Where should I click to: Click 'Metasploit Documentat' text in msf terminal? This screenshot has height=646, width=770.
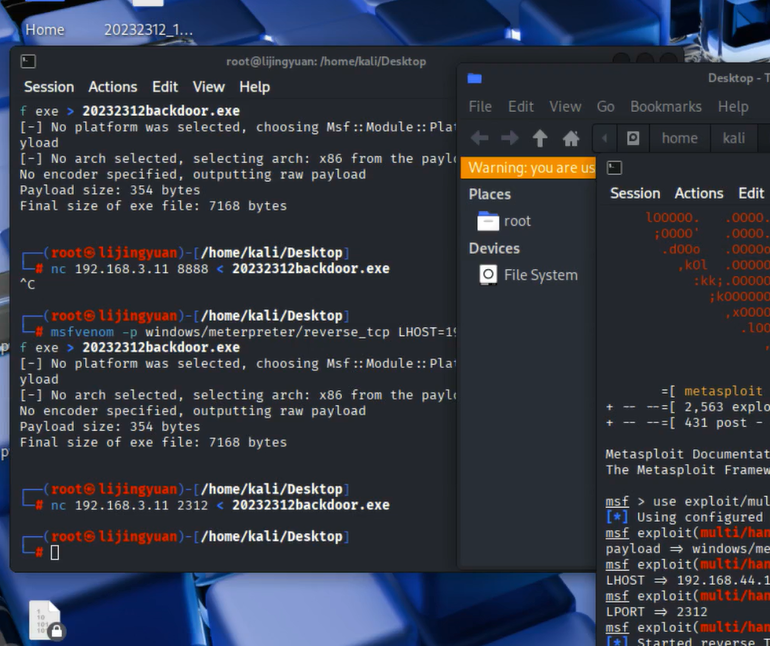[x=688, y=454]
